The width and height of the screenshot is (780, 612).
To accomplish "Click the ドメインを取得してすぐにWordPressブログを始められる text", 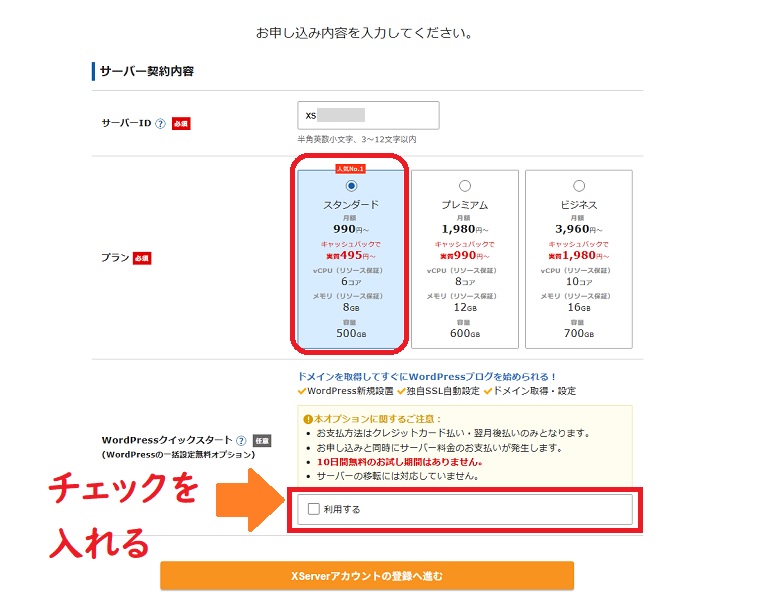I will 426,377.
